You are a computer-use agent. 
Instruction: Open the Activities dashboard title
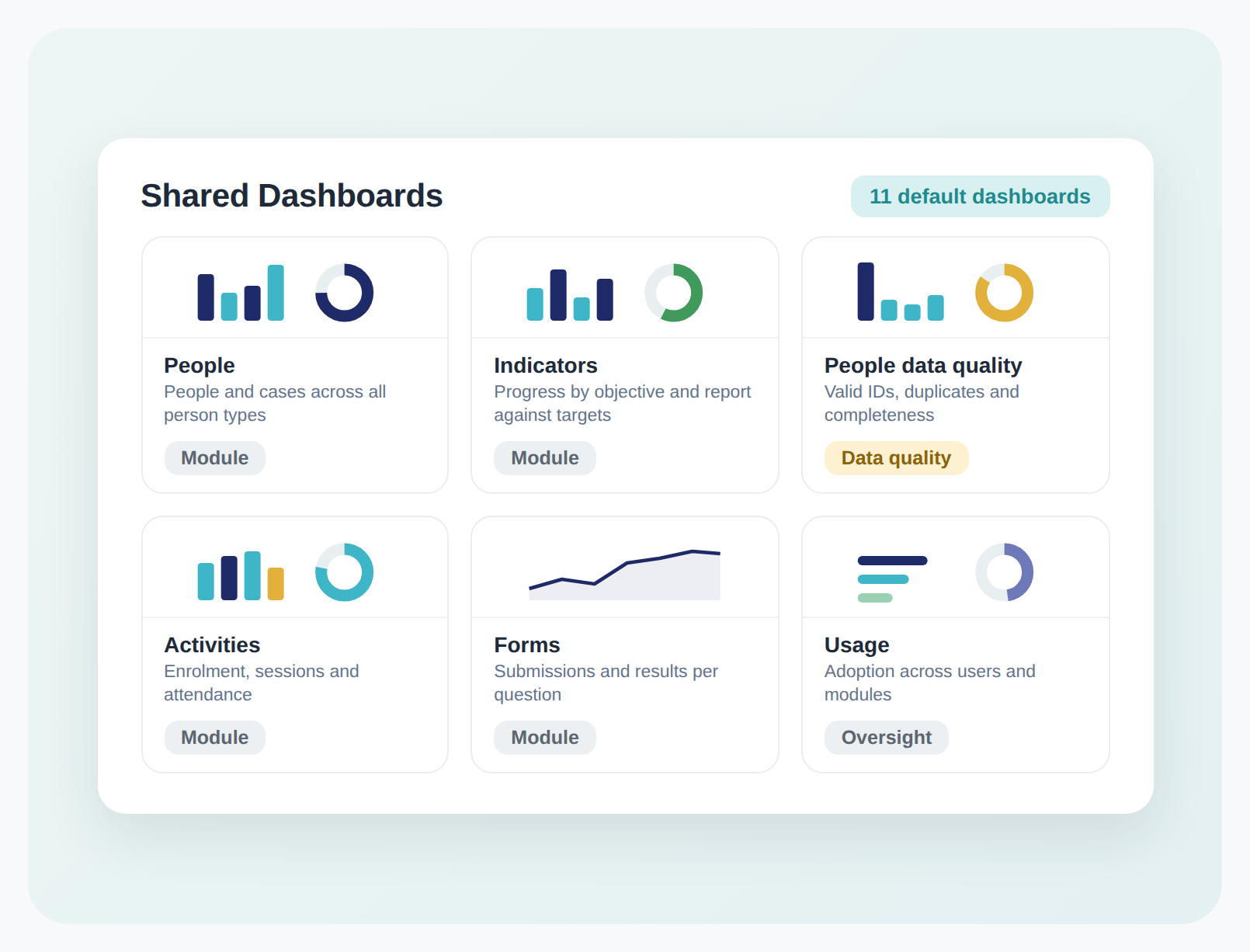[212, 645]
